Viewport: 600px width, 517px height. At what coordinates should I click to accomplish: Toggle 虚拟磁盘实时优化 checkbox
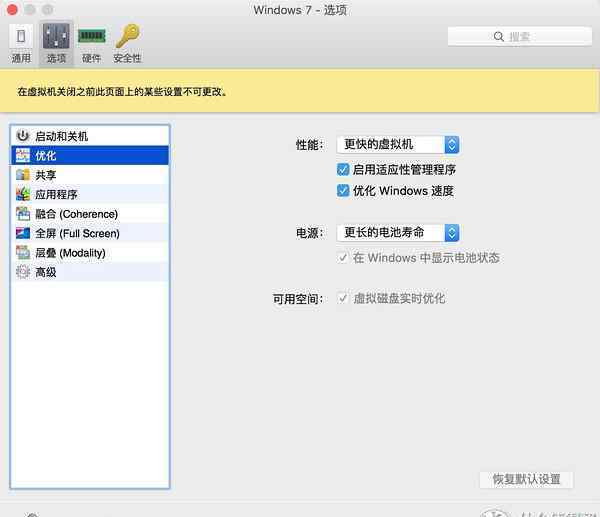pyautogui.click(x=343, y=298)
